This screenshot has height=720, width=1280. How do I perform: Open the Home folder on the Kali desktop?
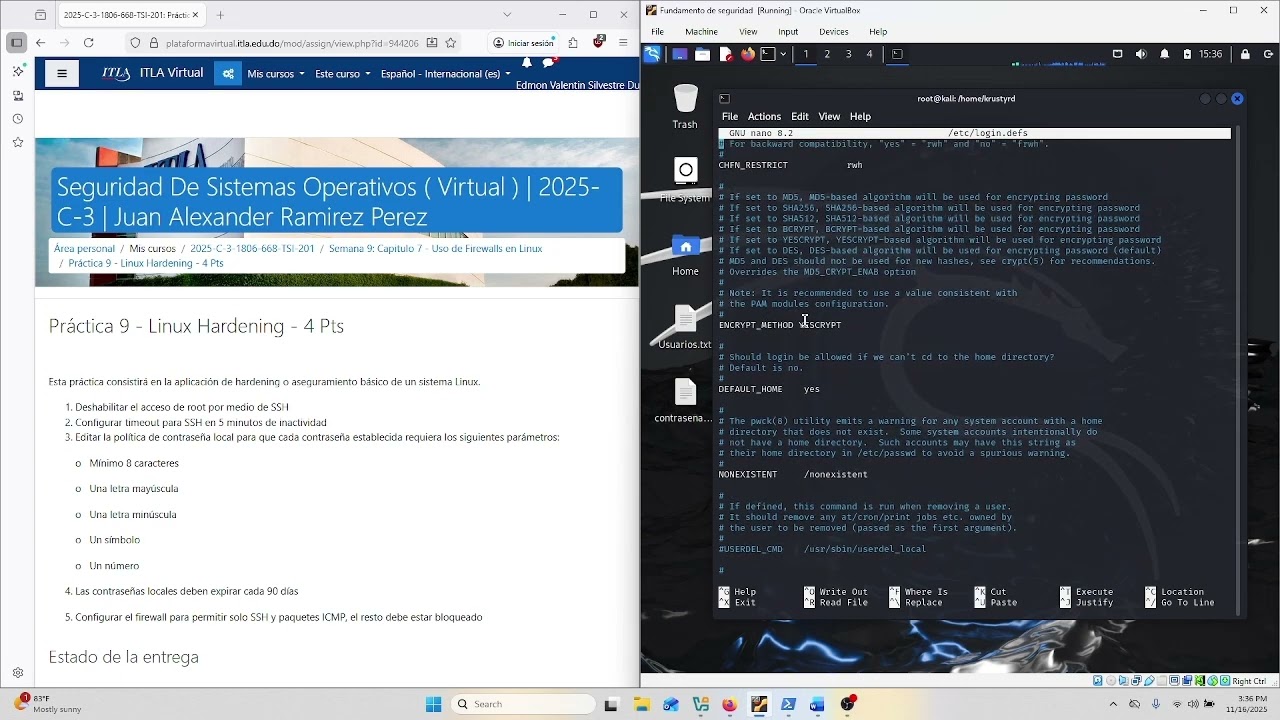click(685, 256)
